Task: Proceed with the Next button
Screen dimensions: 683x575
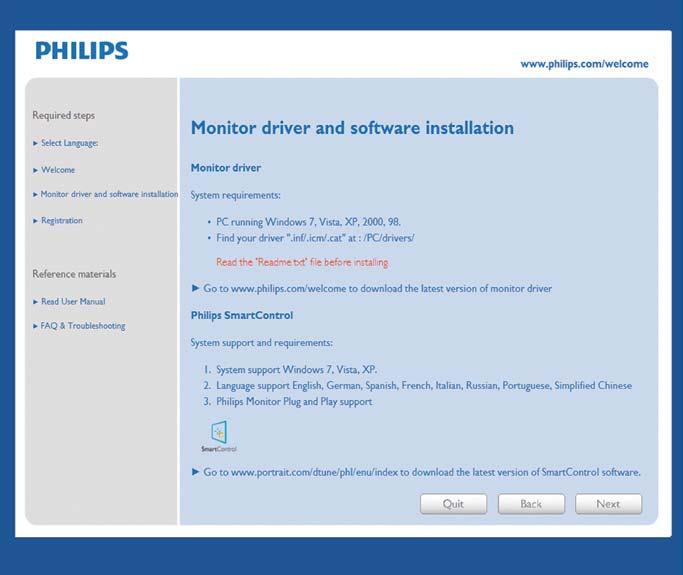Action: (x=608, y=504)
